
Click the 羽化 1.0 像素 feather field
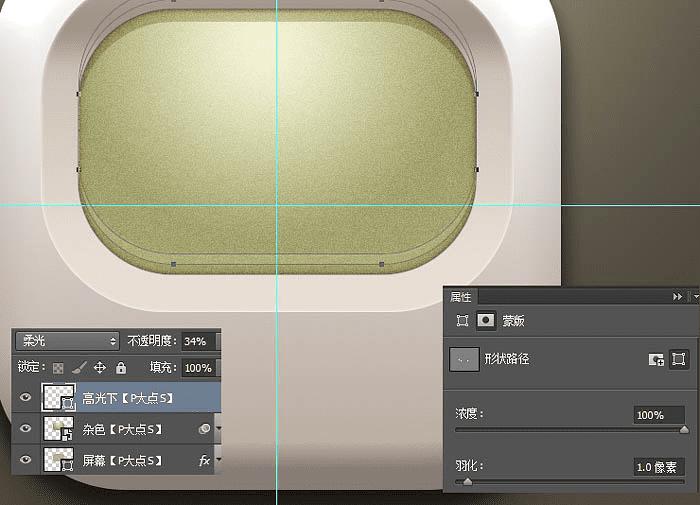(659, 467)
